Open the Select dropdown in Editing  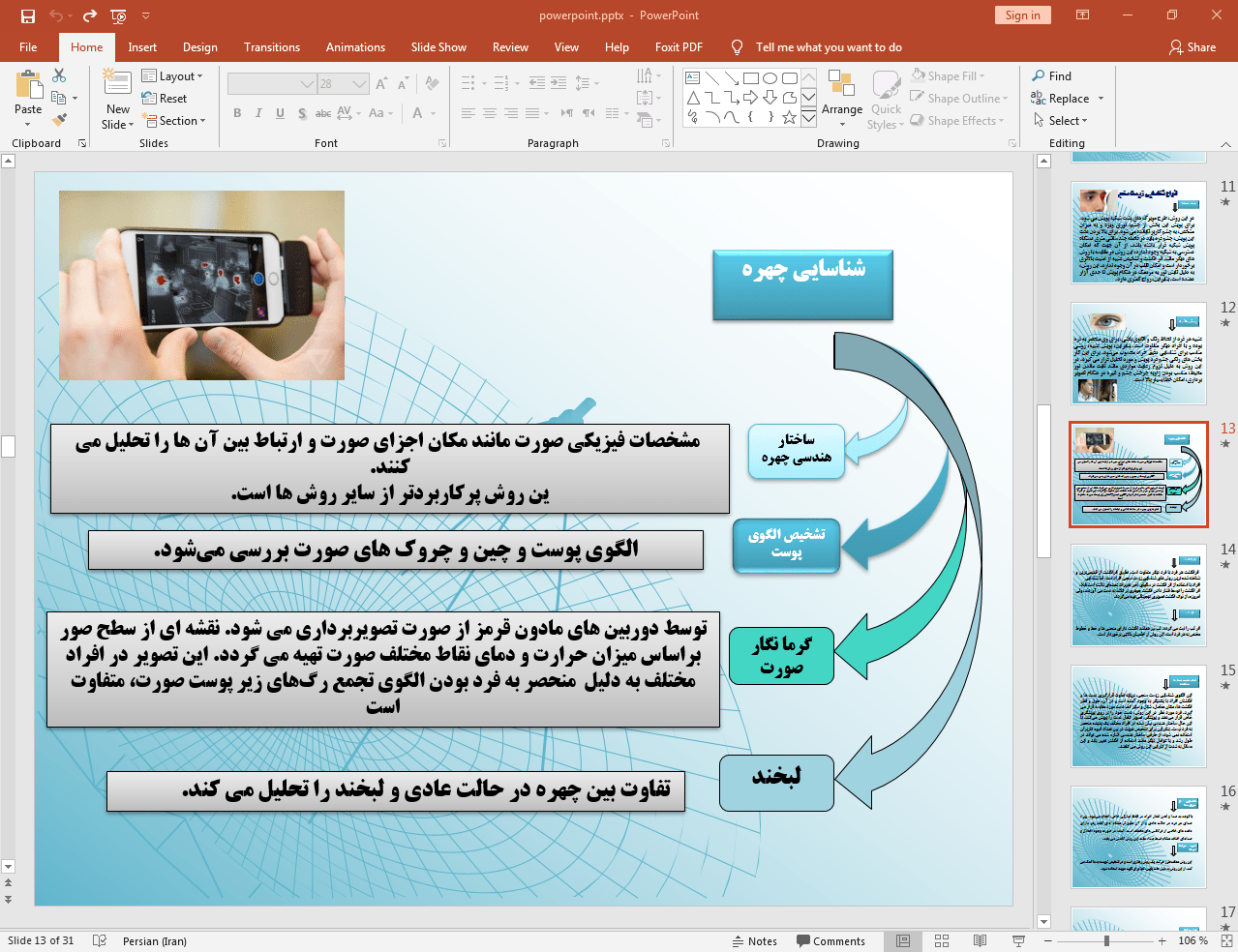click(x=1061, y=120)
